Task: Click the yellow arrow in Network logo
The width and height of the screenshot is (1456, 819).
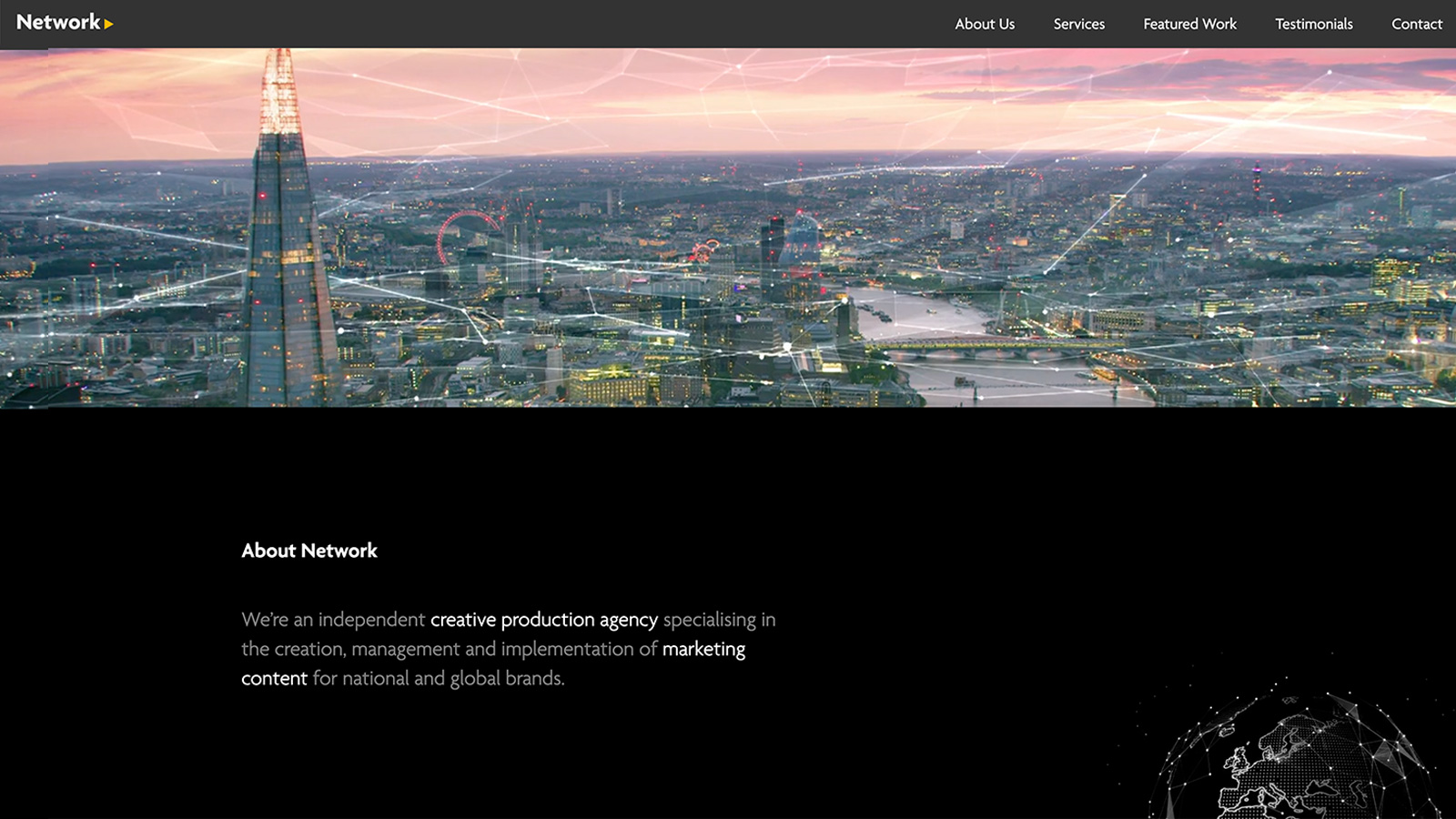Action: [108, 25]
